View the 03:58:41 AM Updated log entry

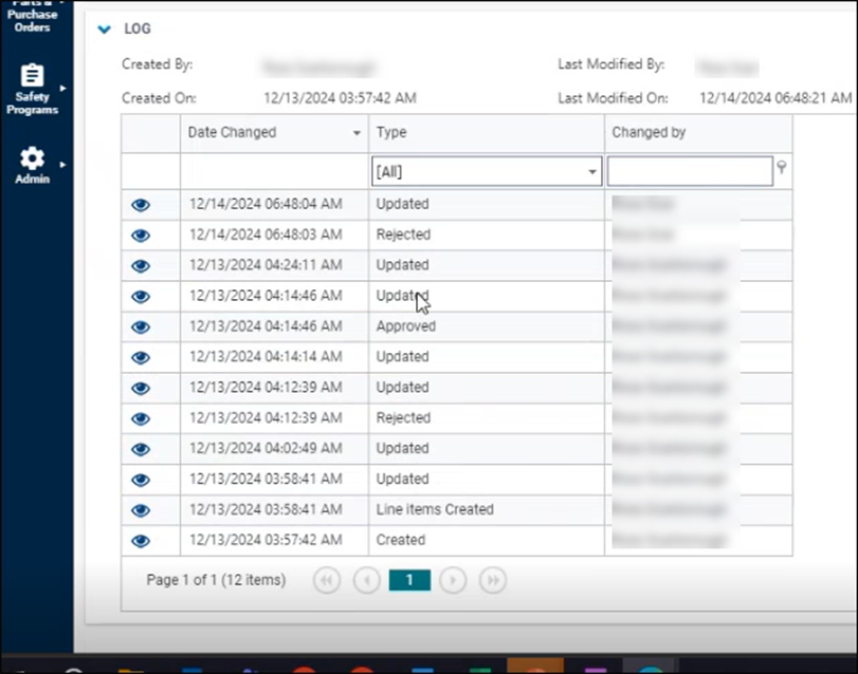pyautogui.click(x=141, y=480)
